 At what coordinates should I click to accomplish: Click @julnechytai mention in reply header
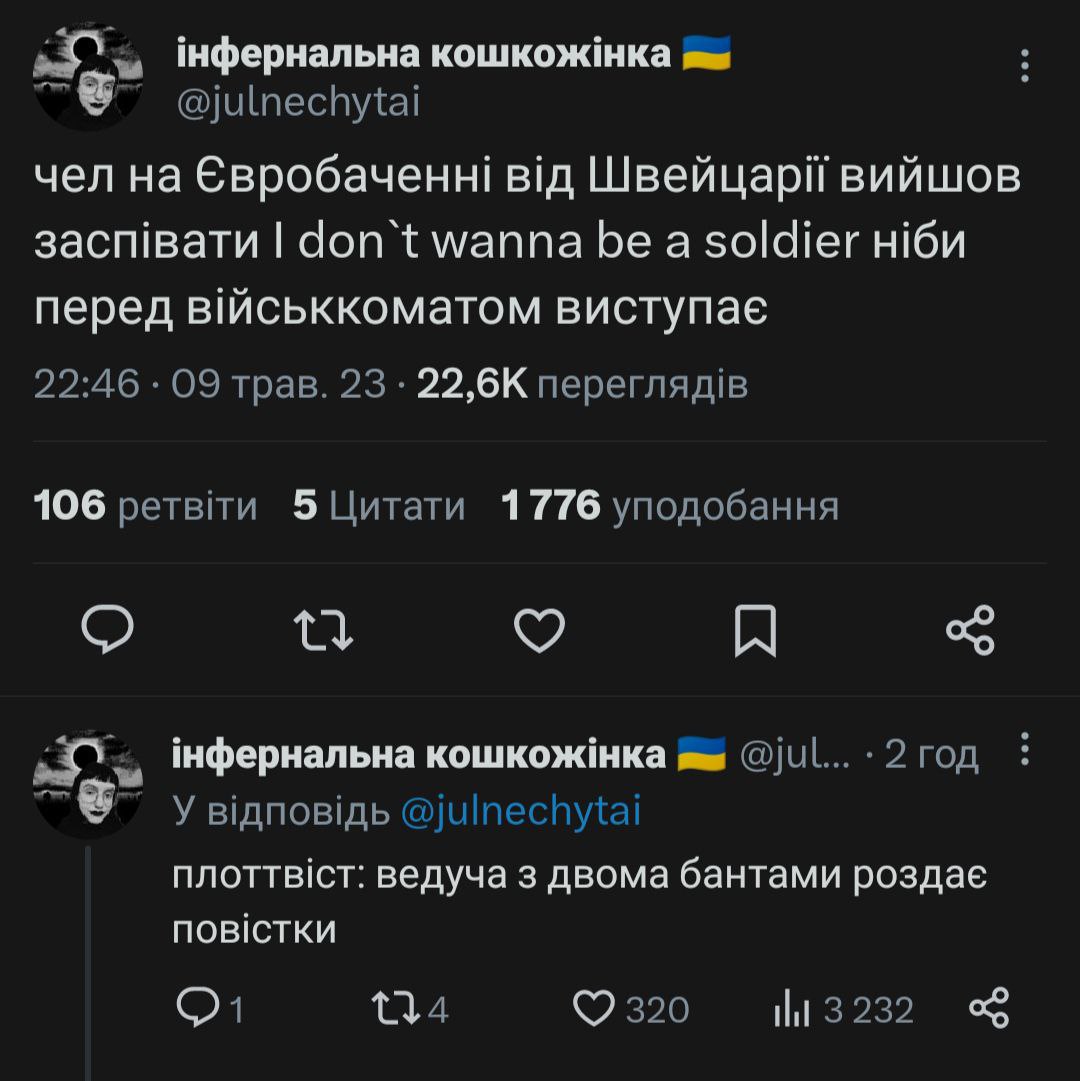point(520,811)
